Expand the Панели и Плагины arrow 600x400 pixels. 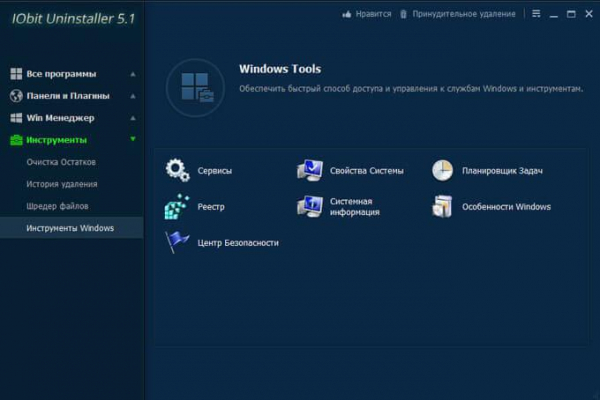coord(133,96)
